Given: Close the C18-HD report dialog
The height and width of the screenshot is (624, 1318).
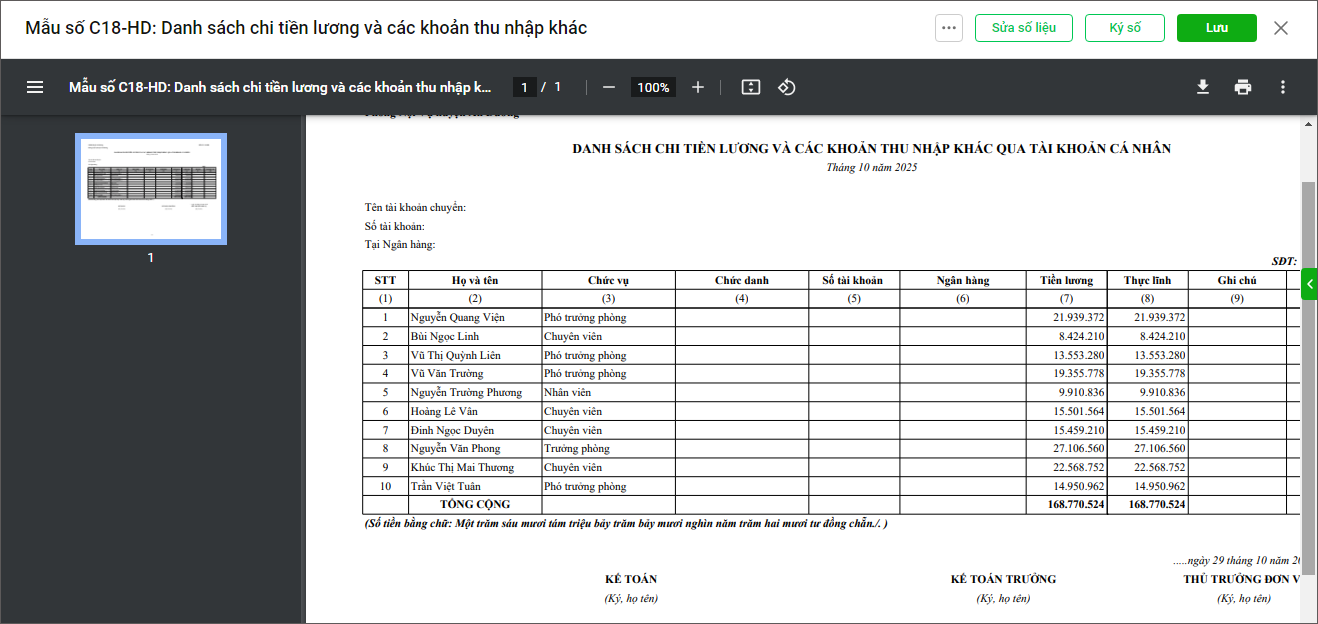Looking at the screenshot, I should (x=1281, y=28).
